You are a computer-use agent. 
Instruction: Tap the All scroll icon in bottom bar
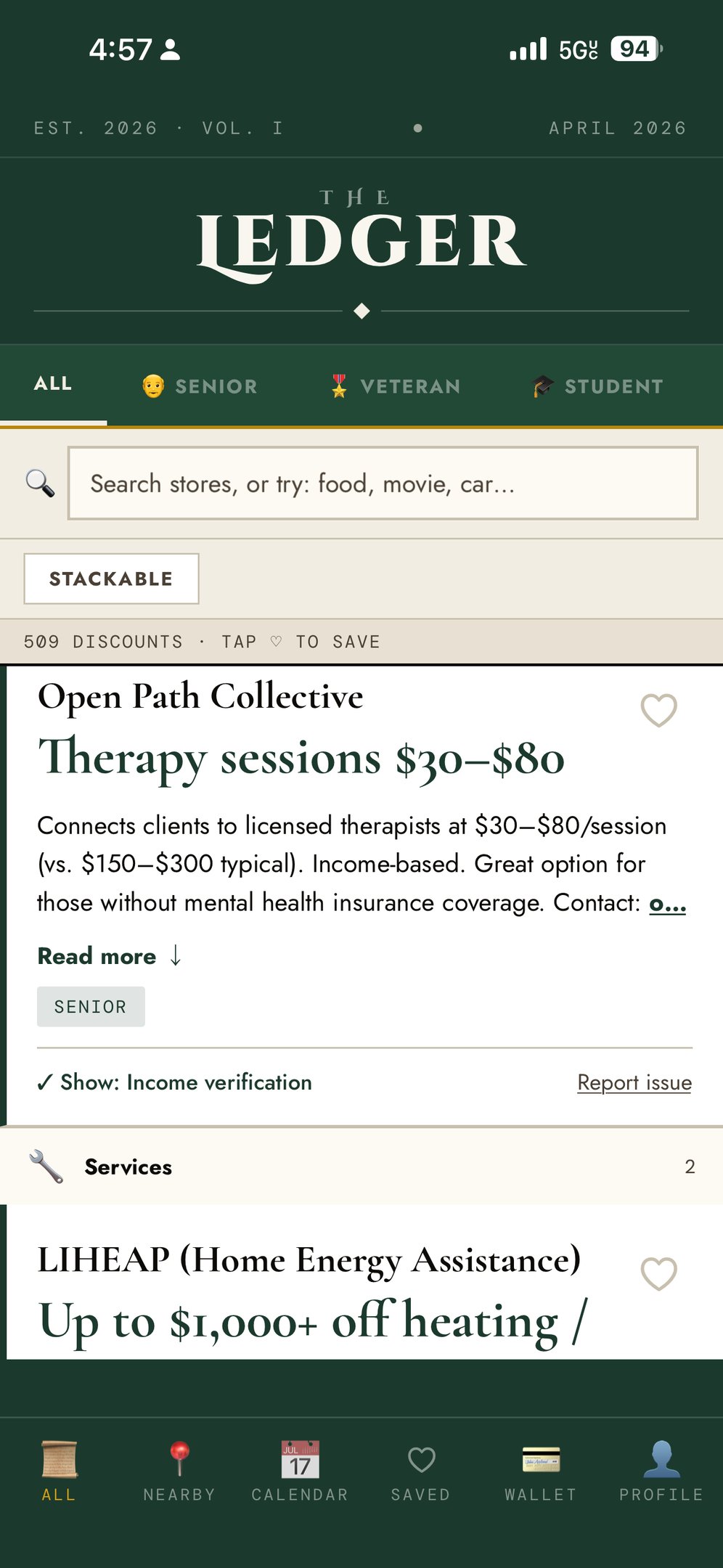tap(59, 1458)
